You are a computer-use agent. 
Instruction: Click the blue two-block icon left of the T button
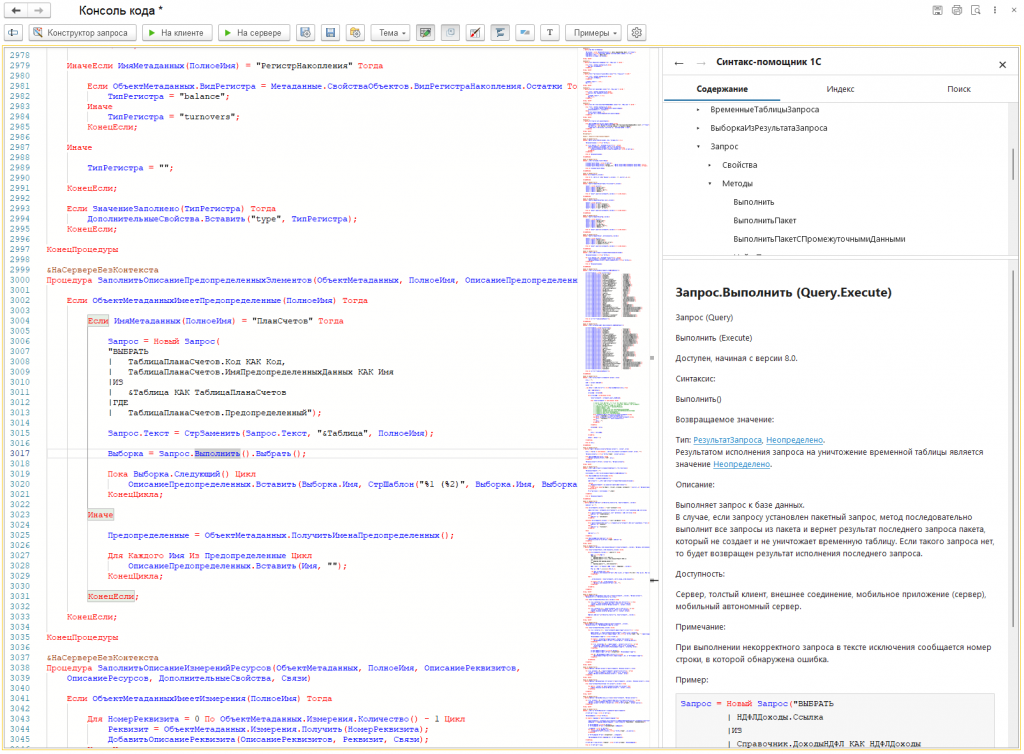525,33
